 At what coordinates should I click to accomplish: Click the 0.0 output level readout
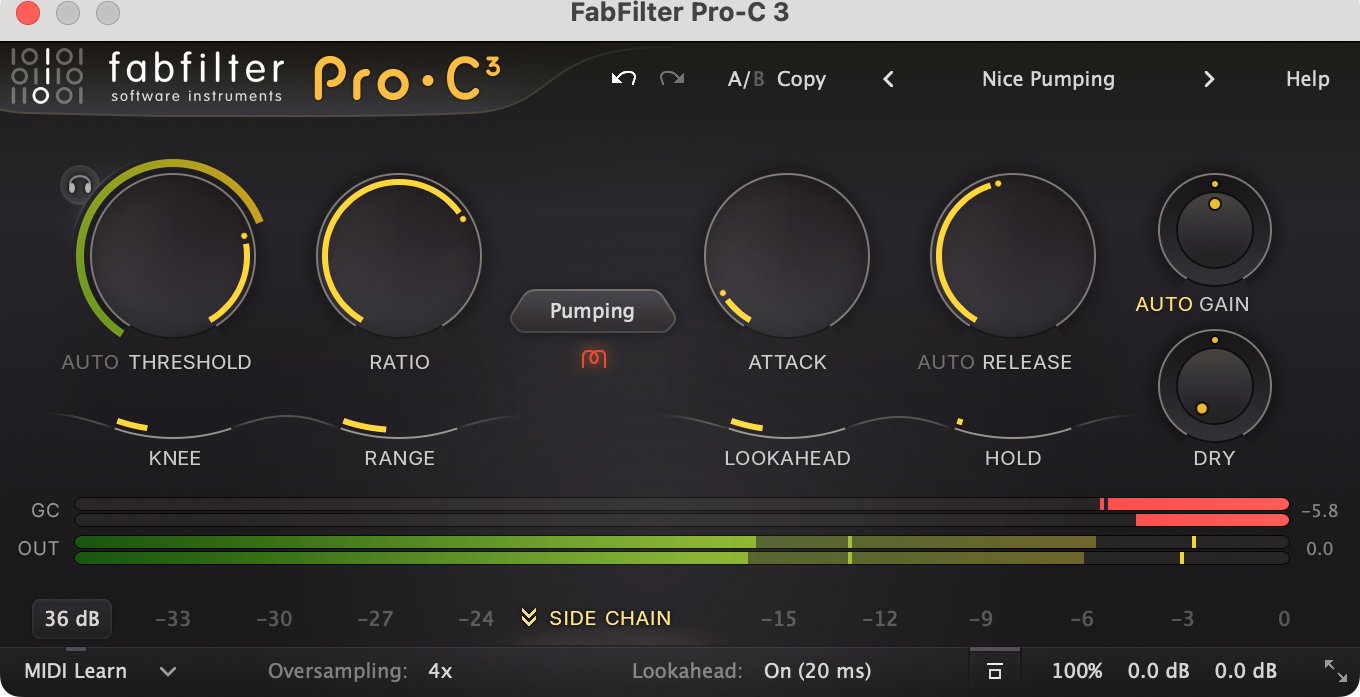pyautogui.click(x=1320, y=549)
